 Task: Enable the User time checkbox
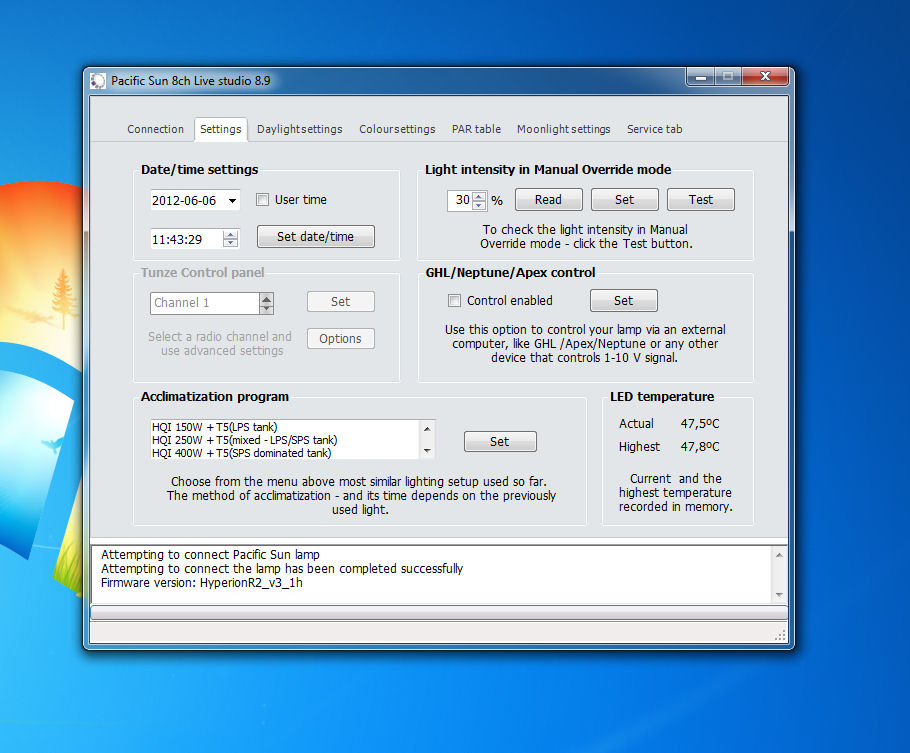(262, 200)
